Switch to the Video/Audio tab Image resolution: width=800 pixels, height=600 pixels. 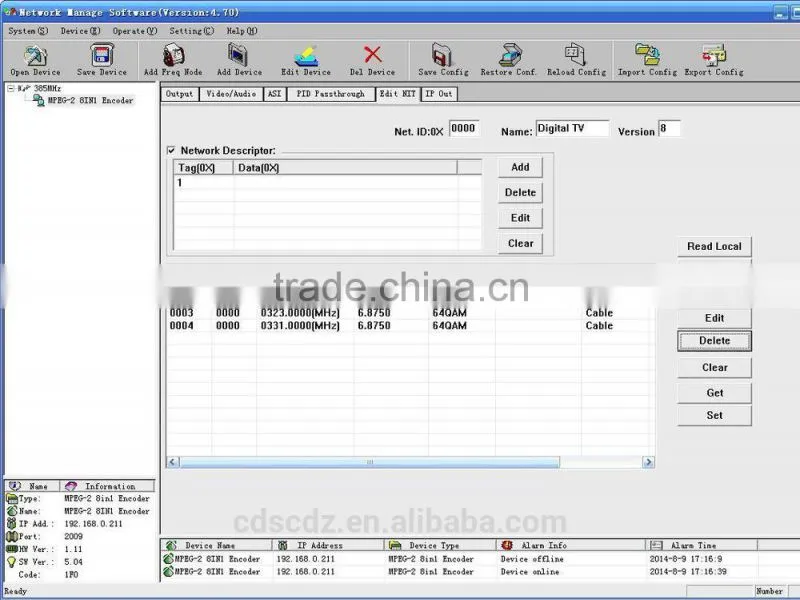click(x=231, y=94)
